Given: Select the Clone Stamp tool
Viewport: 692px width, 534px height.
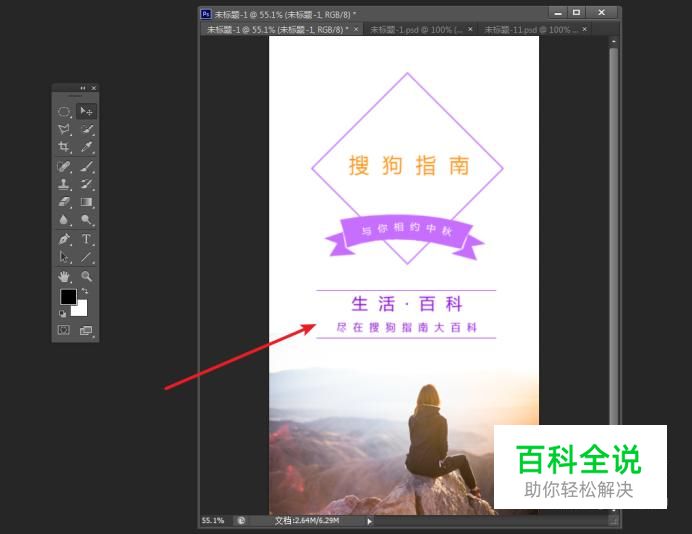Looking at the screenshot, I should pyautogui.click(x=64, y=184).
